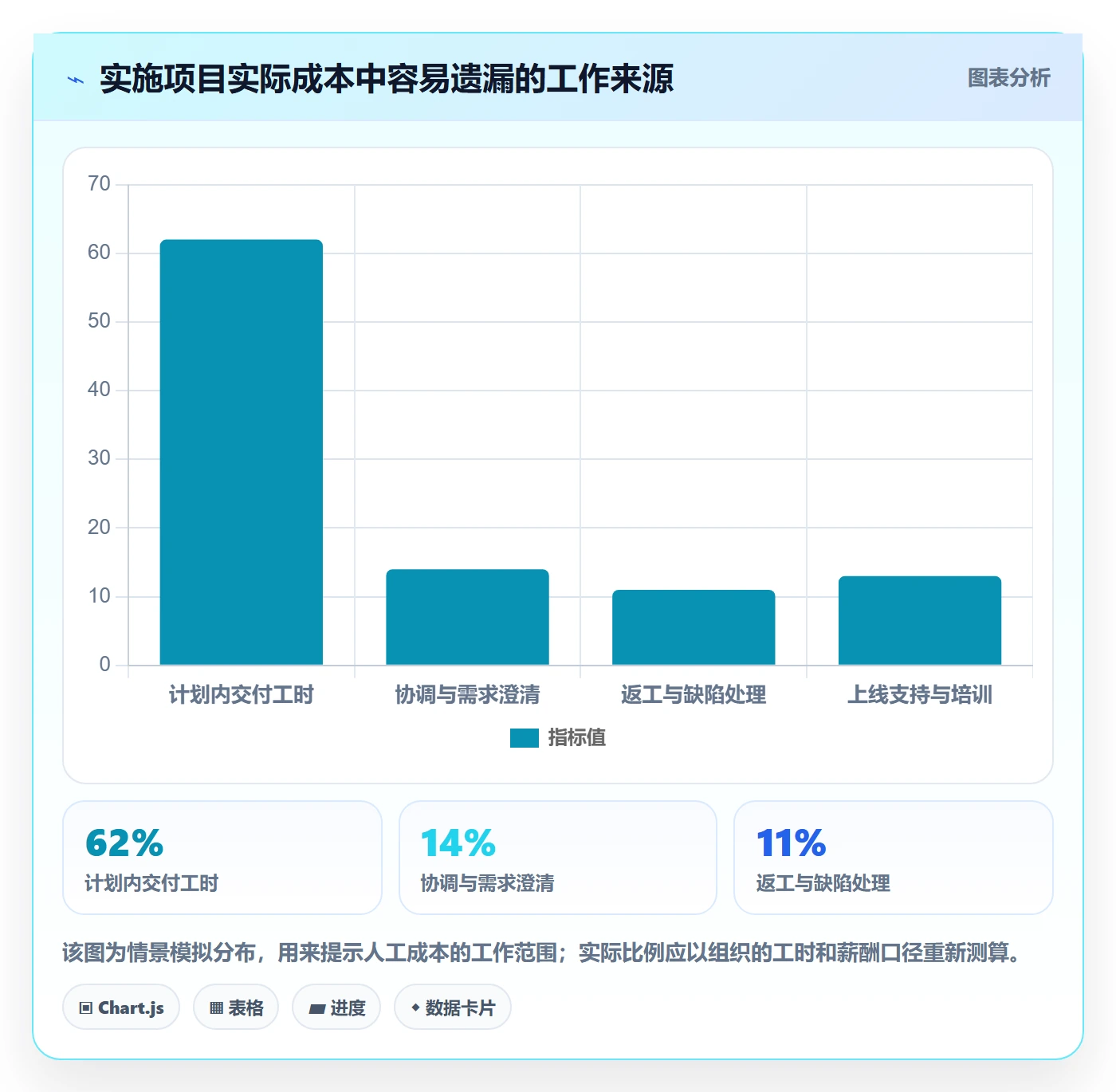This screenshot has height=1092, width=1116.
Task: Click the 62% value in the stat card
Action: click(124, 843)
